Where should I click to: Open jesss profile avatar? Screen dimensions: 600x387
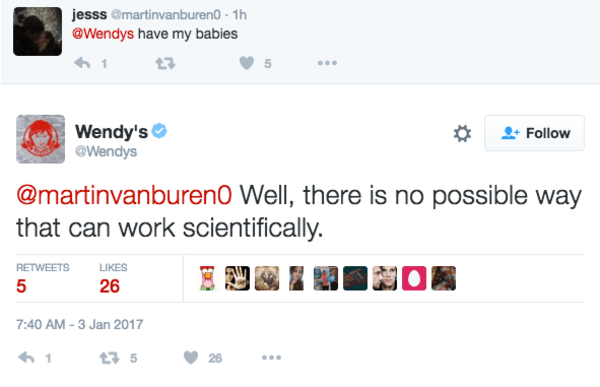click(37, 31)
